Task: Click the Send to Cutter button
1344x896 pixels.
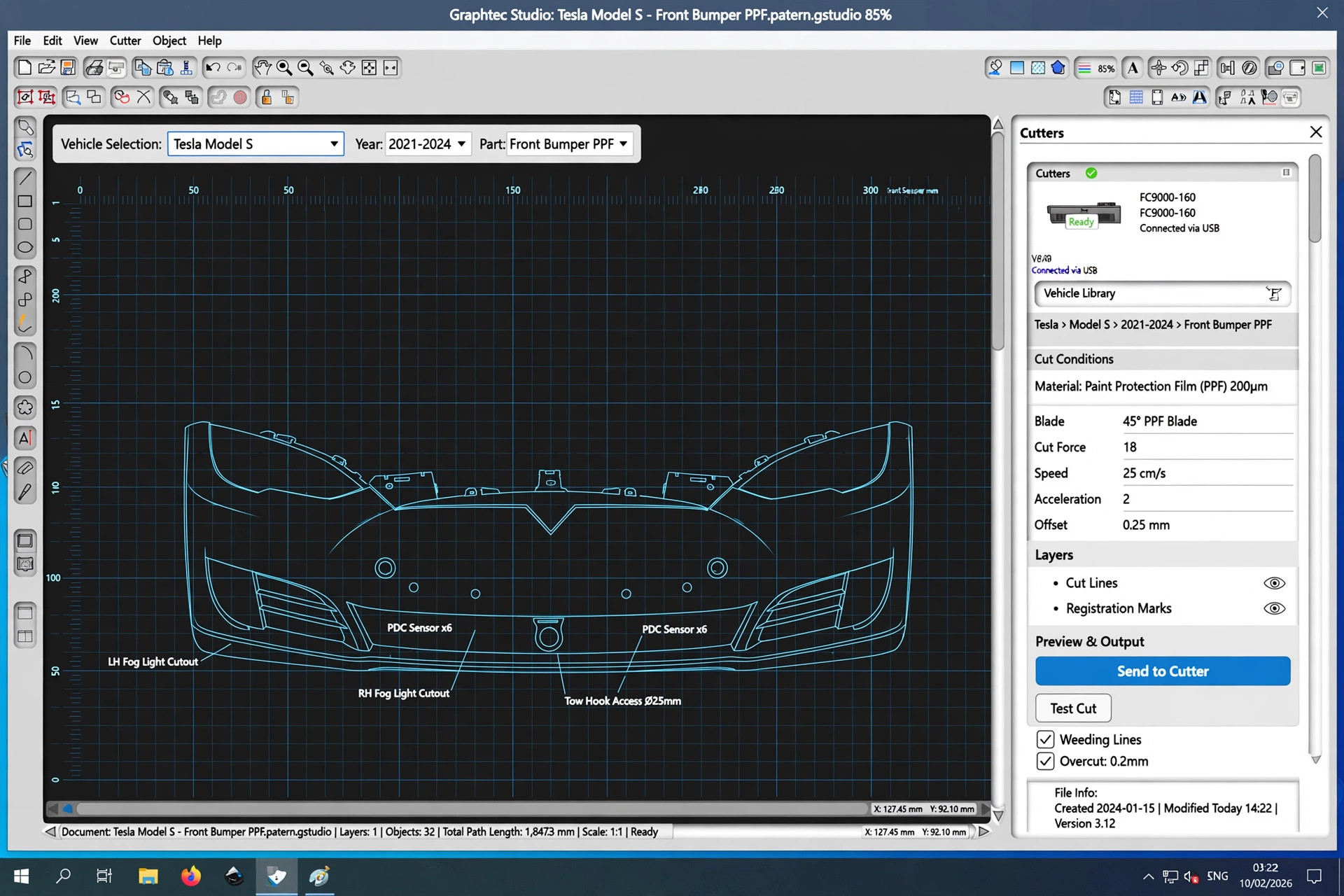Action: click(1163, 671)
